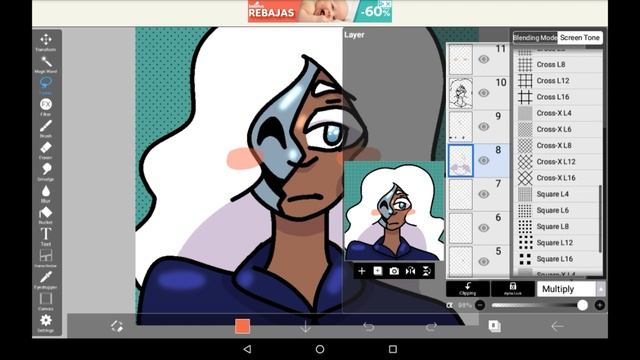640x360 pixels.
Task: Toggle the eye icon on layer 7
Action: click(x=484, y=194)
